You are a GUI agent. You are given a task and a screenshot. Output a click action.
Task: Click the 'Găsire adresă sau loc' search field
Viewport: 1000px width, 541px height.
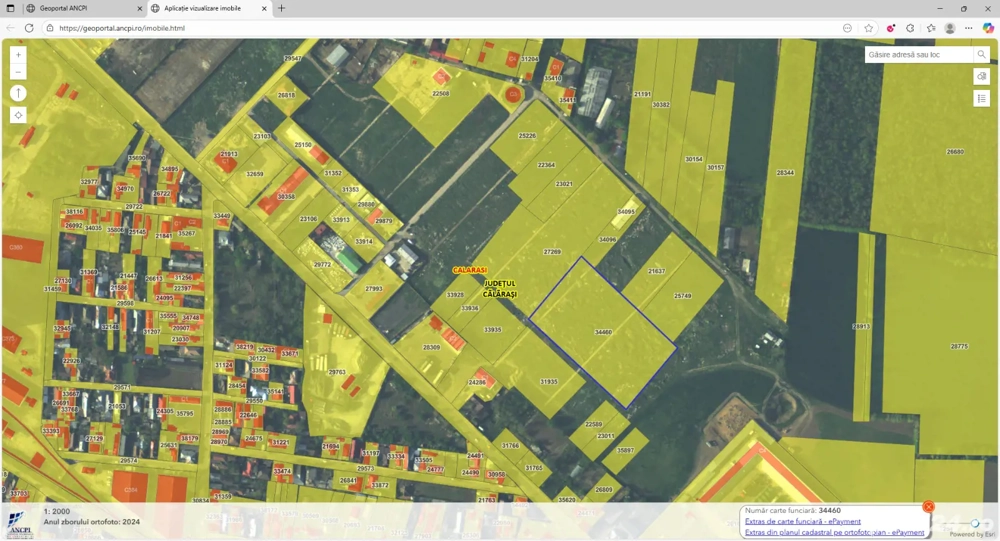point(918,54)
